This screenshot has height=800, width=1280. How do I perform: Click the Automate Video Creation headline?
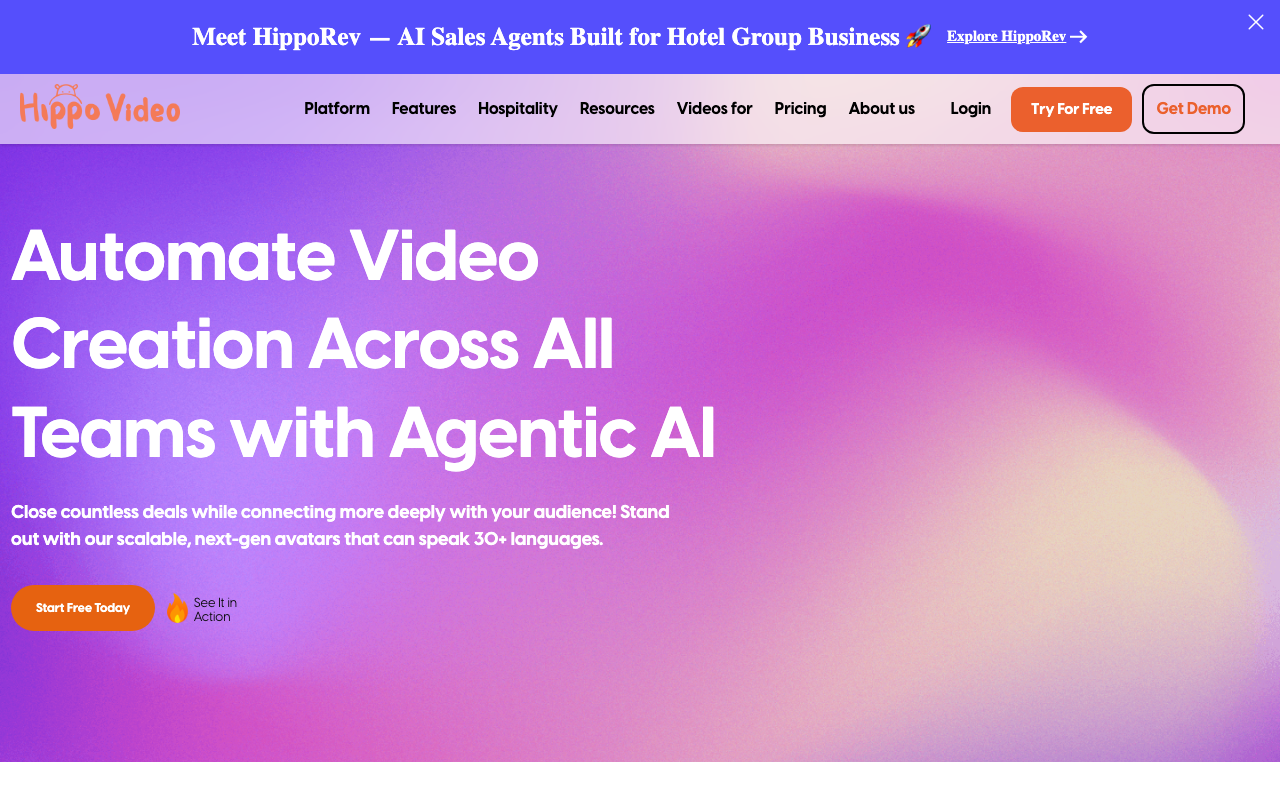click(364, 345)
